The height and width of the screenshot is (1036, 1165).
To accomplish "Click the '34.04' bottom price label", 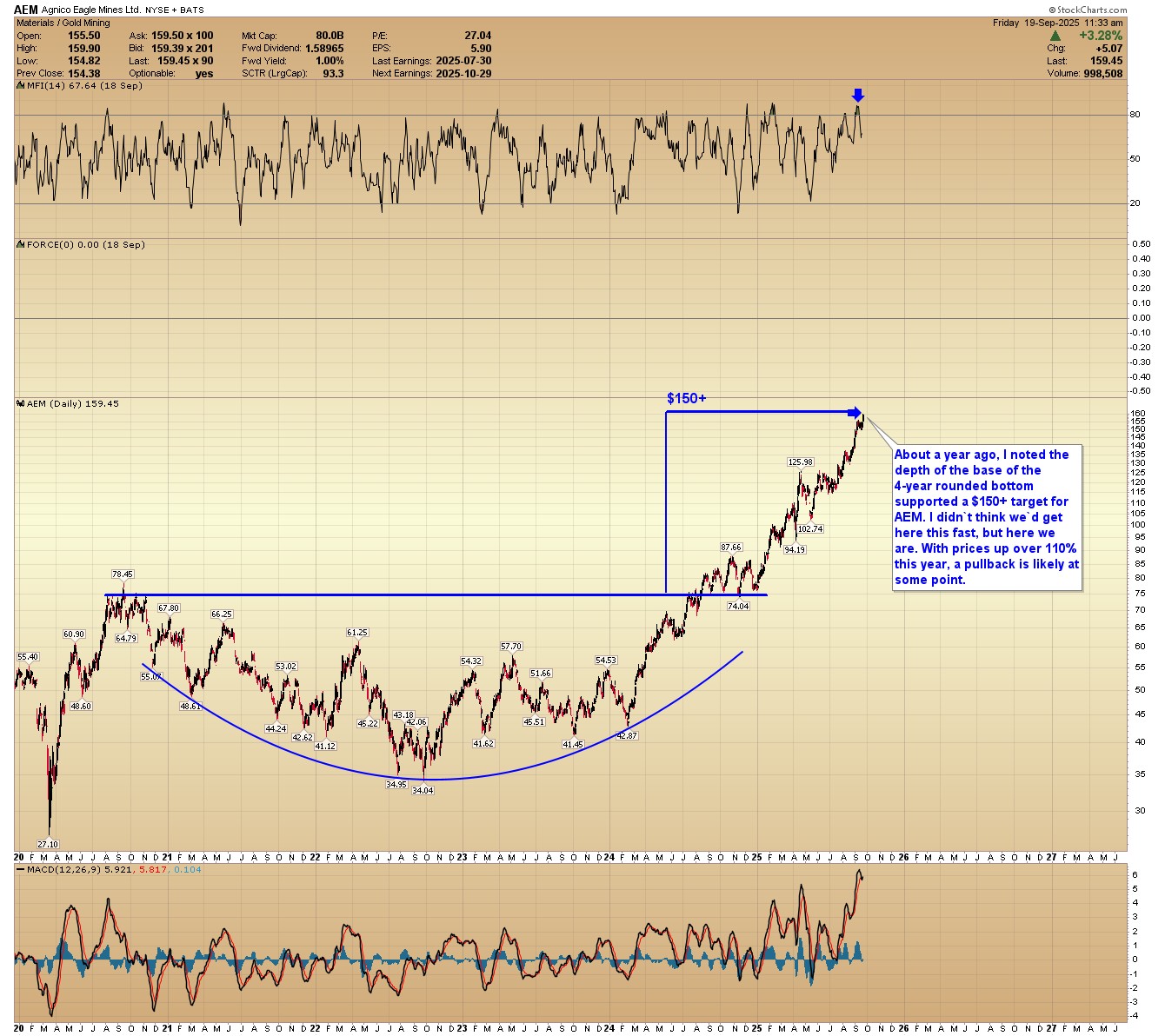I will (x=423, y=790).
